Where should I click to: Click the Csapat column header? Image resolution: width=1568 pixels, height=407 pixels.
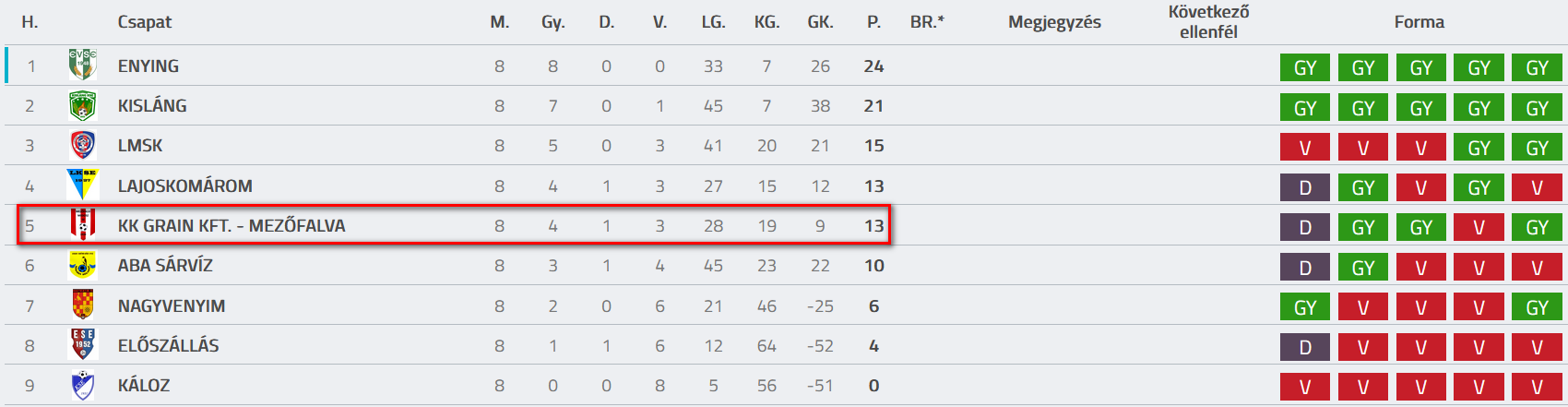(x=145, y=22)
